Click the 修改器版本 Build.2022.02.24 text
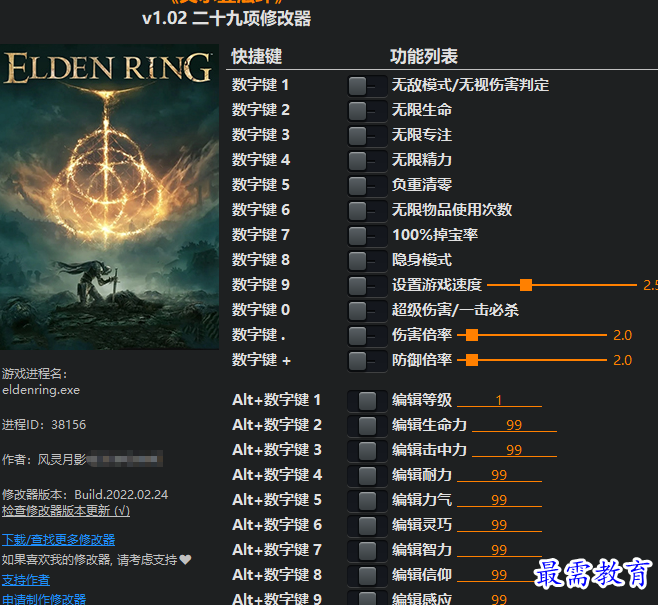Image resolution: width=658 pixels, height=605 pixels. (85, 495)
